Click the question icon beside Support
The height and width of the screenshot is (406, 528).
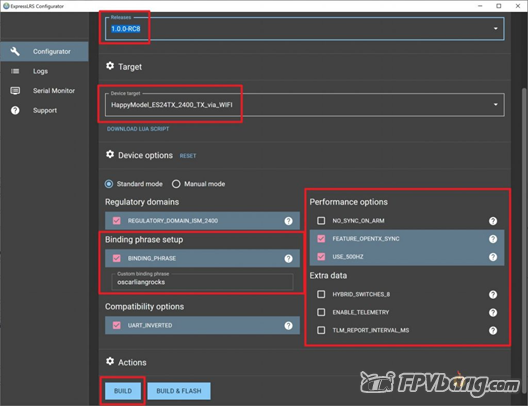click(x=15, y=110)
